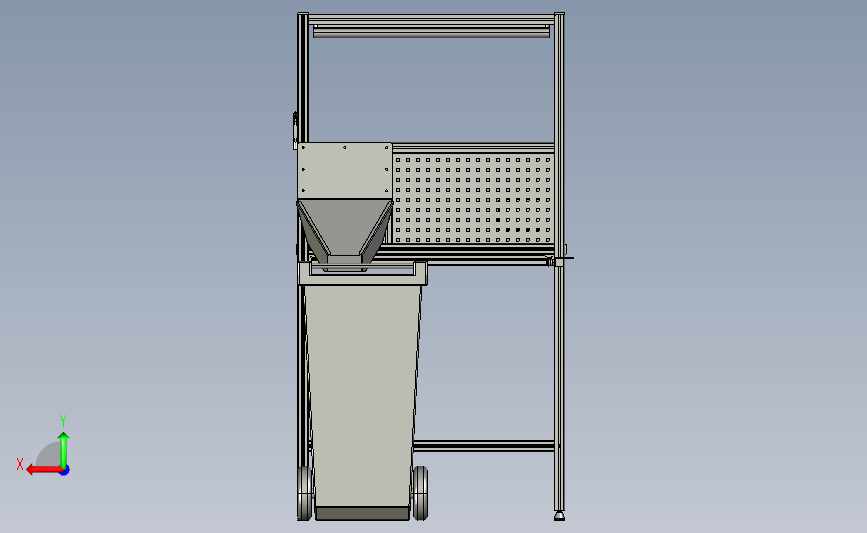Select the tall wheeled bin body
The width and height of the screenshot is (867, 533).
point(362,395)
